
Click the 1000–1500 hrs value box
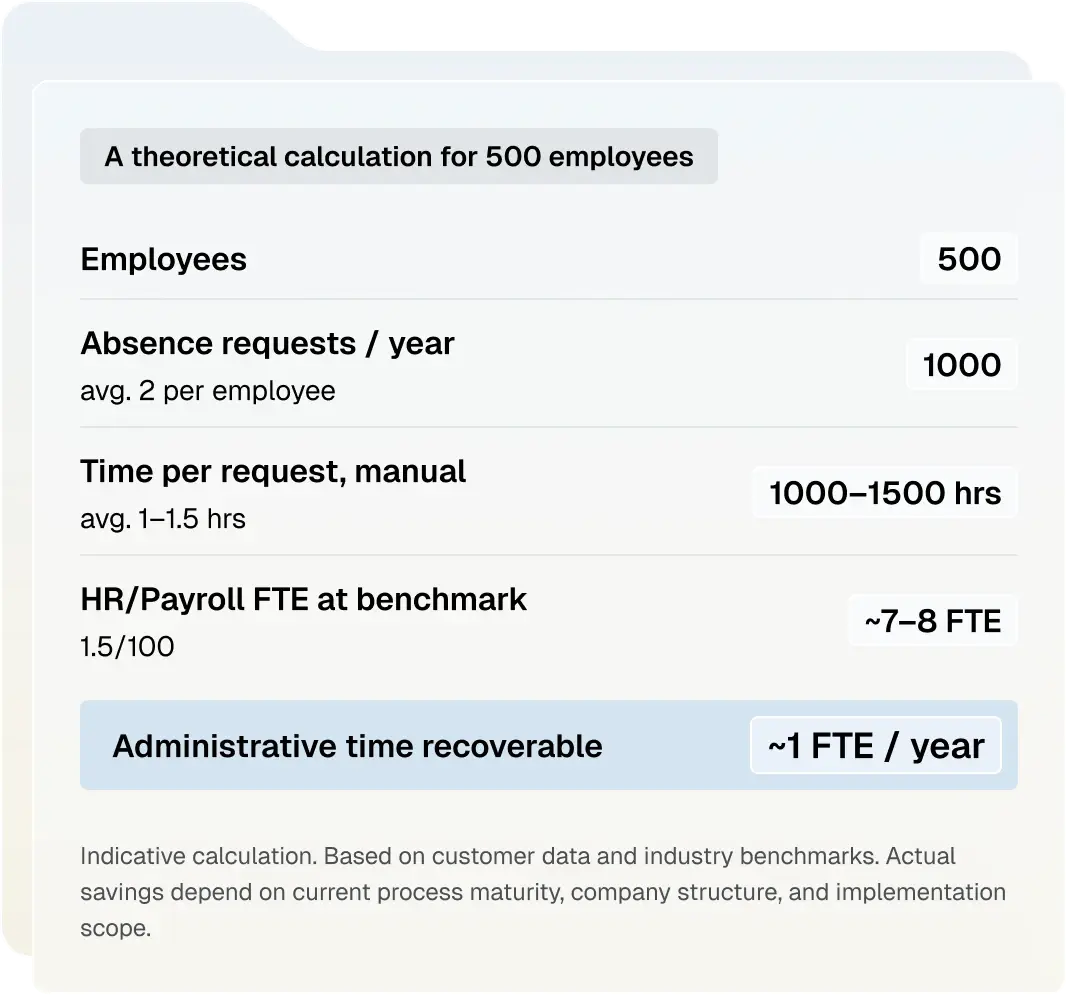(885, 493)
